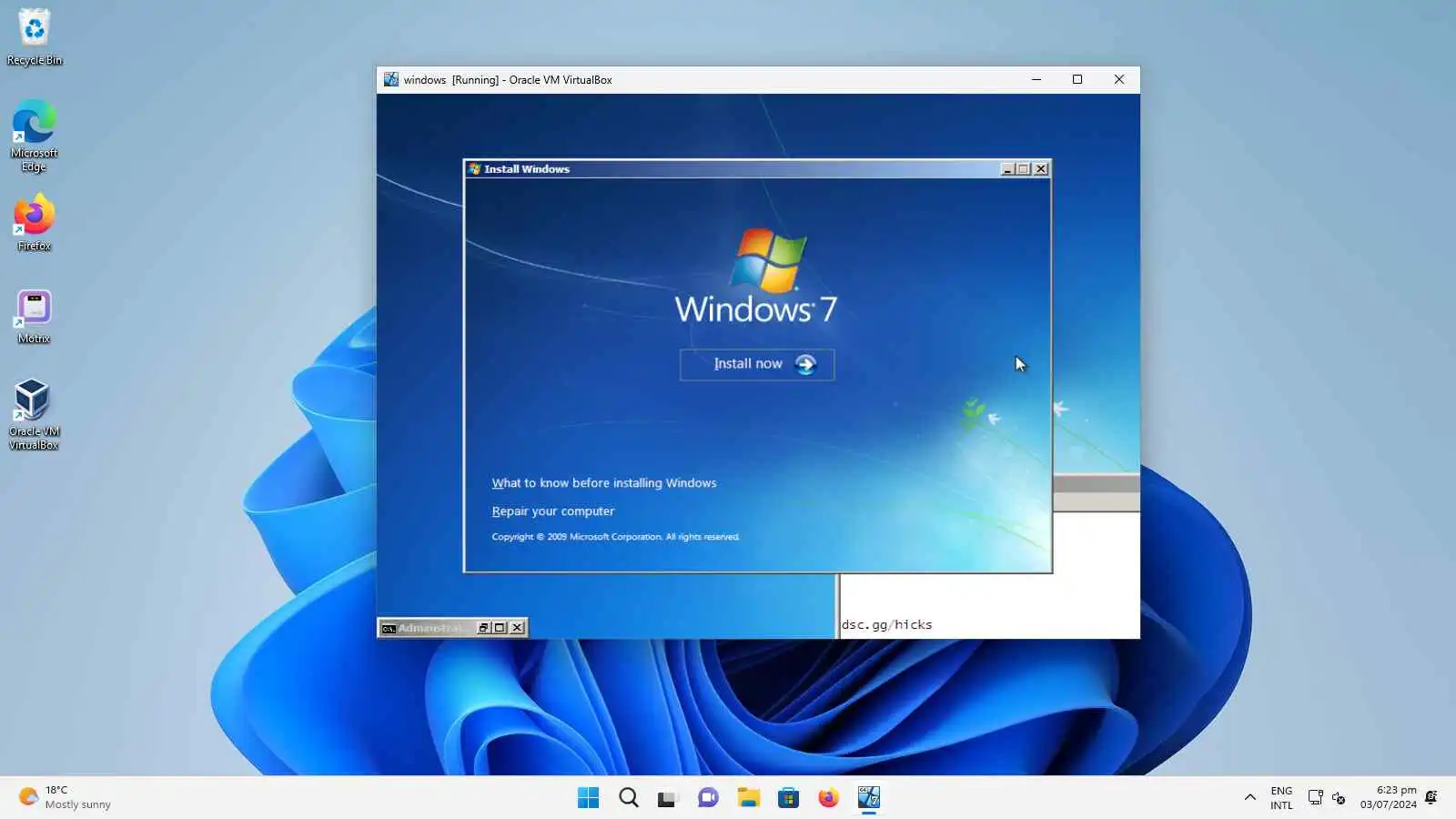Image resolution: width=1456 pixels, height=819 pixels.
Task: Expand the hidden system tray icons
Action: click(x=1250, y=798)
